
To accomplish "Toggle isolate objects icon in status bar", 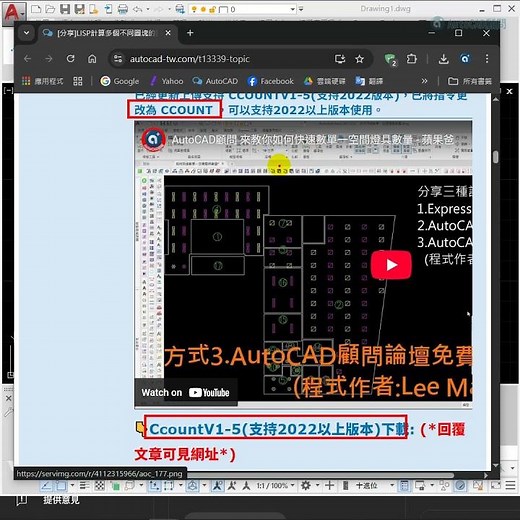I will click(x=444, y=486).
